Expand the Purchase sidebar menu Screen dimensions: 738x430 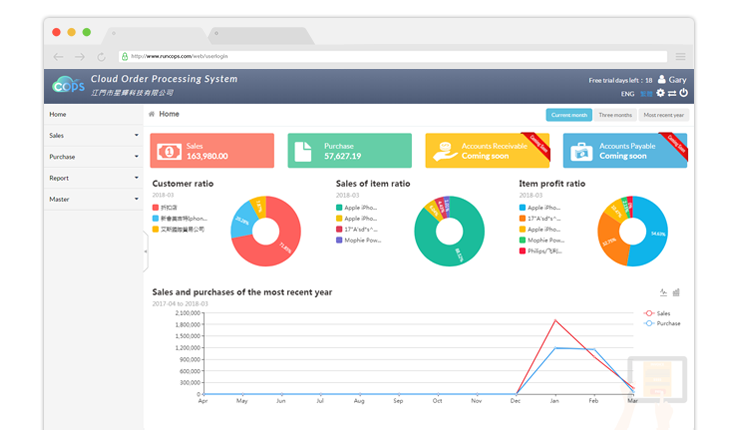94,157
